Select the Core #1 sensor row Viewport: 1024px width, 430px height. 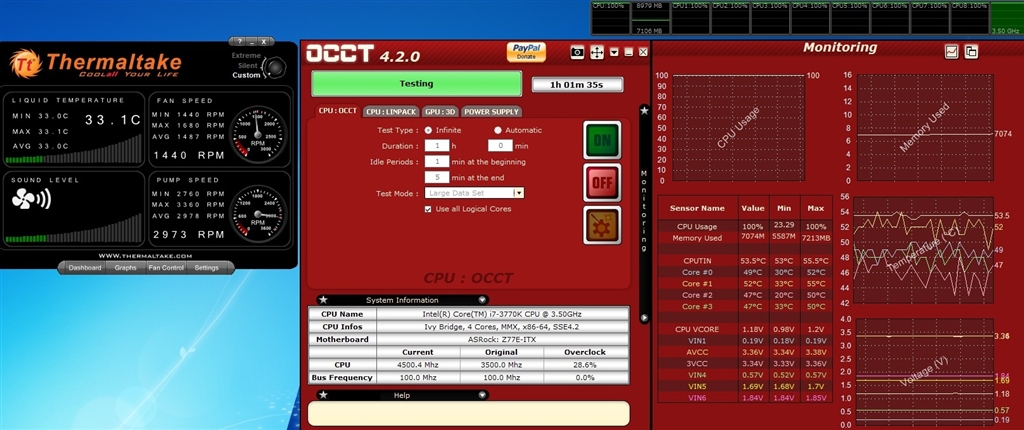click(745, 284)
